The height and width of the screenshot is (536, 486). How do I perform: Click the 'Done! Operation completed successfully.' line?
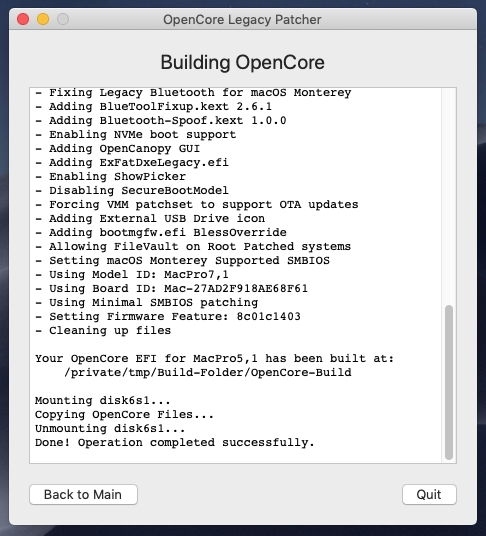(174, 442)
